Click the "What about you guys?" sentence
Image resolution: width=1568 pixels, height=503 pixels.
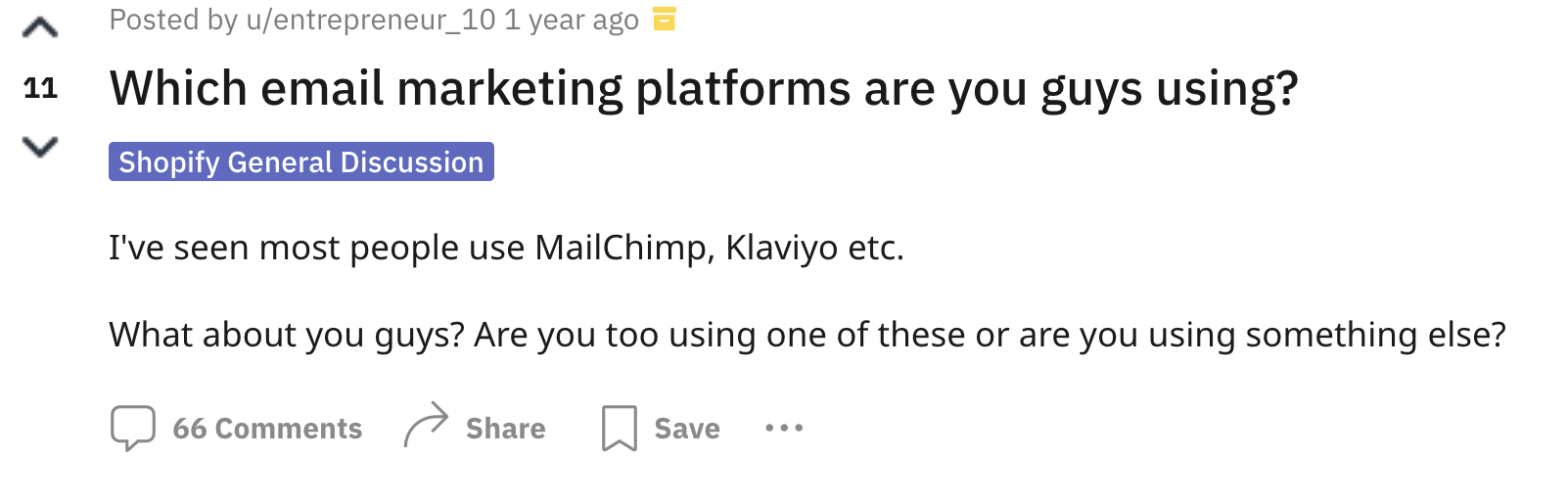[x=286, y=335]
